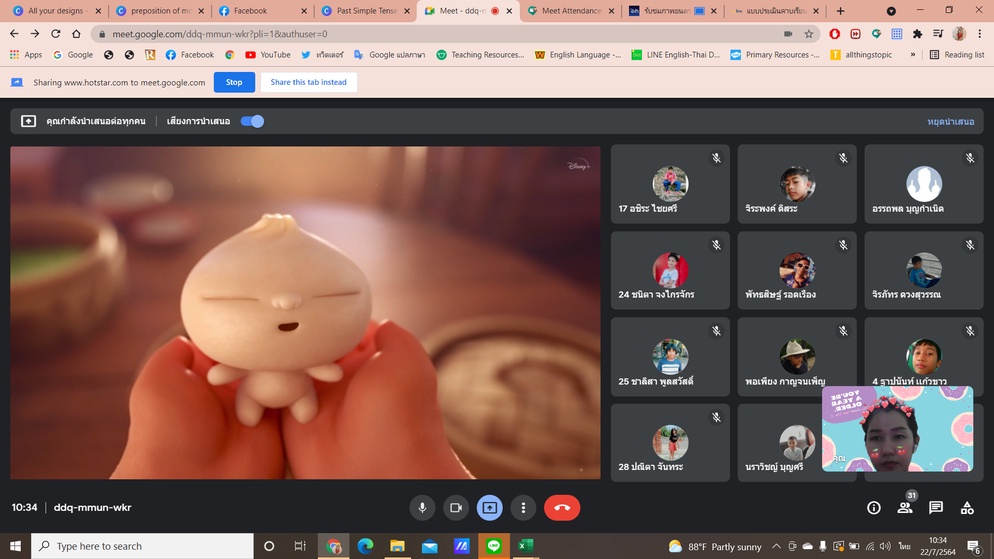Image resolution: width=994 pixels, height=559 pixels.
Task: Switch to Facebook browser tab
Action: pos(262,11)
